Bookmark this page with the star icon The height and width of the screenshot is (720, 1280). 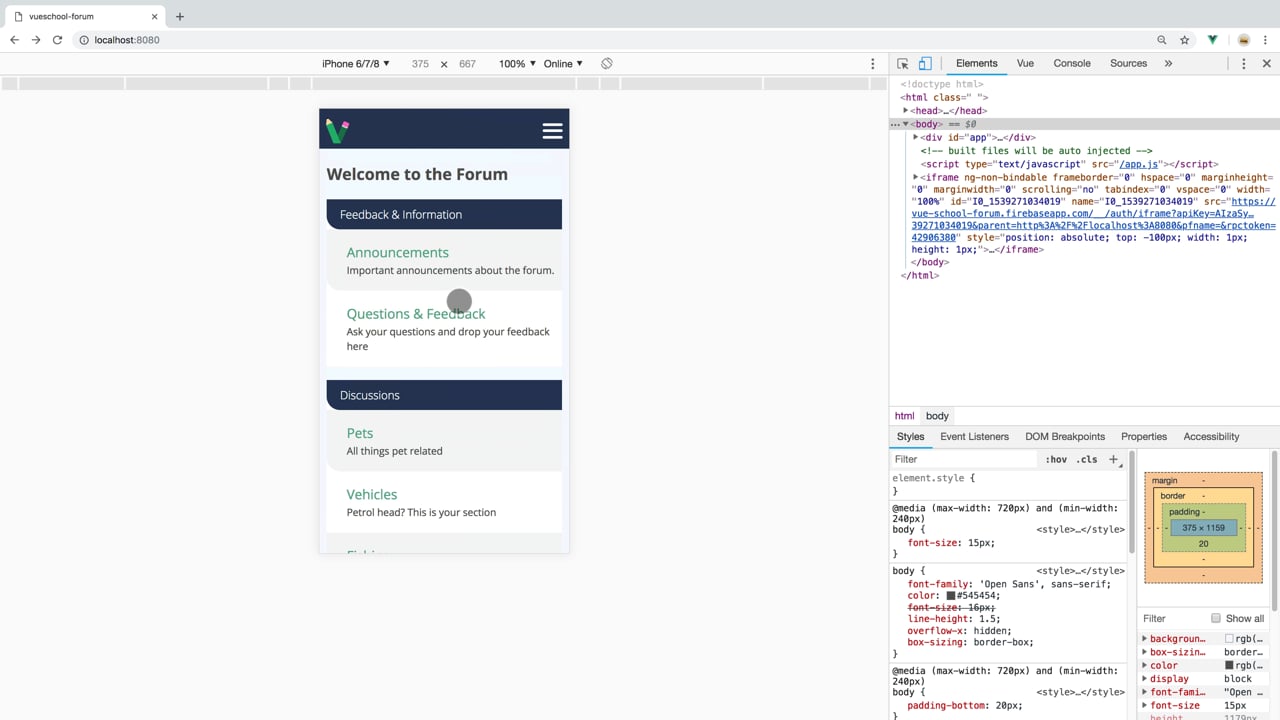click(x=1185, y=40)
